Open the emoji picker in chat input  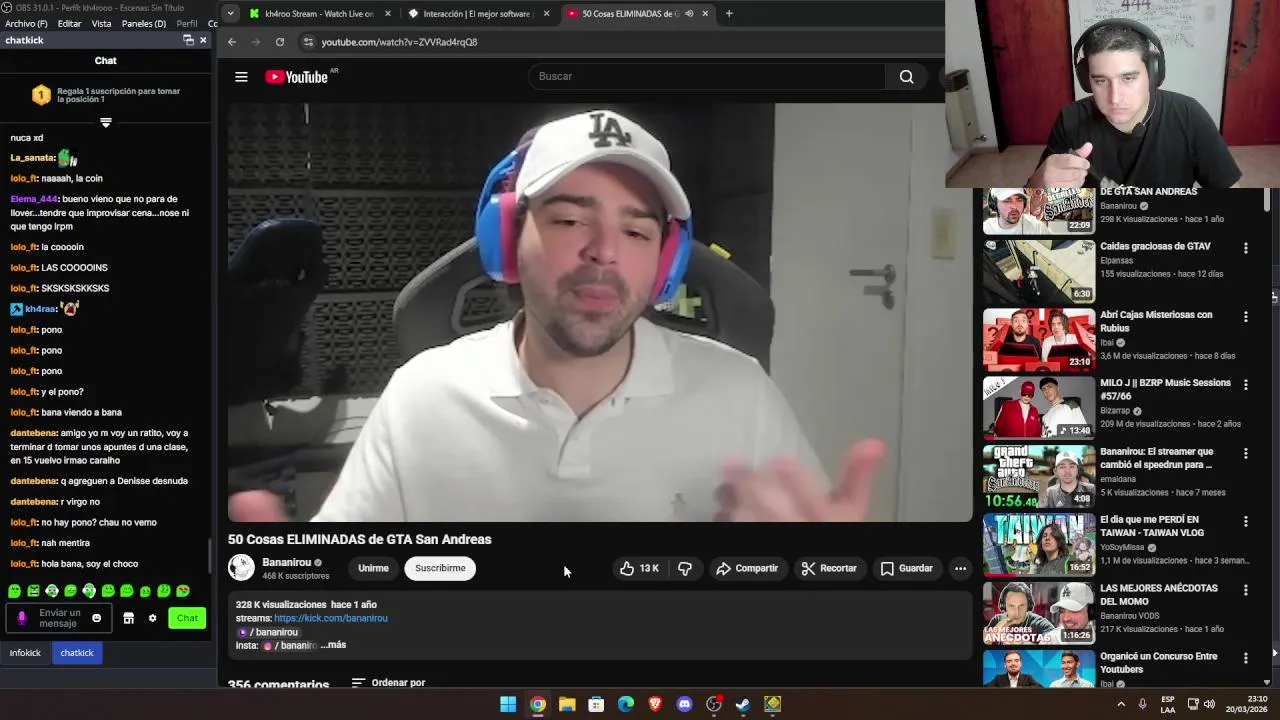click(96, 618)
